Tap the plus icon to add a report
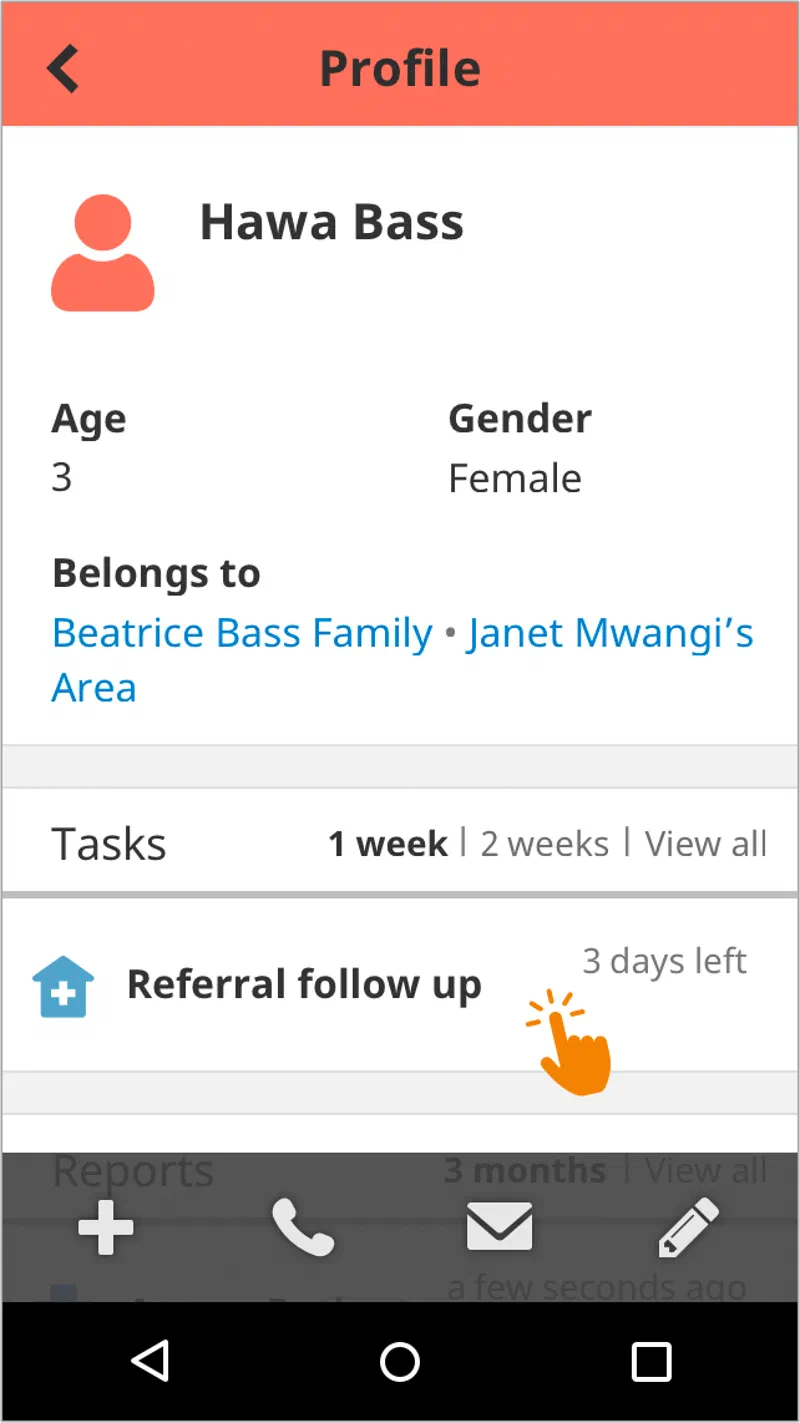 point(106,1228)
